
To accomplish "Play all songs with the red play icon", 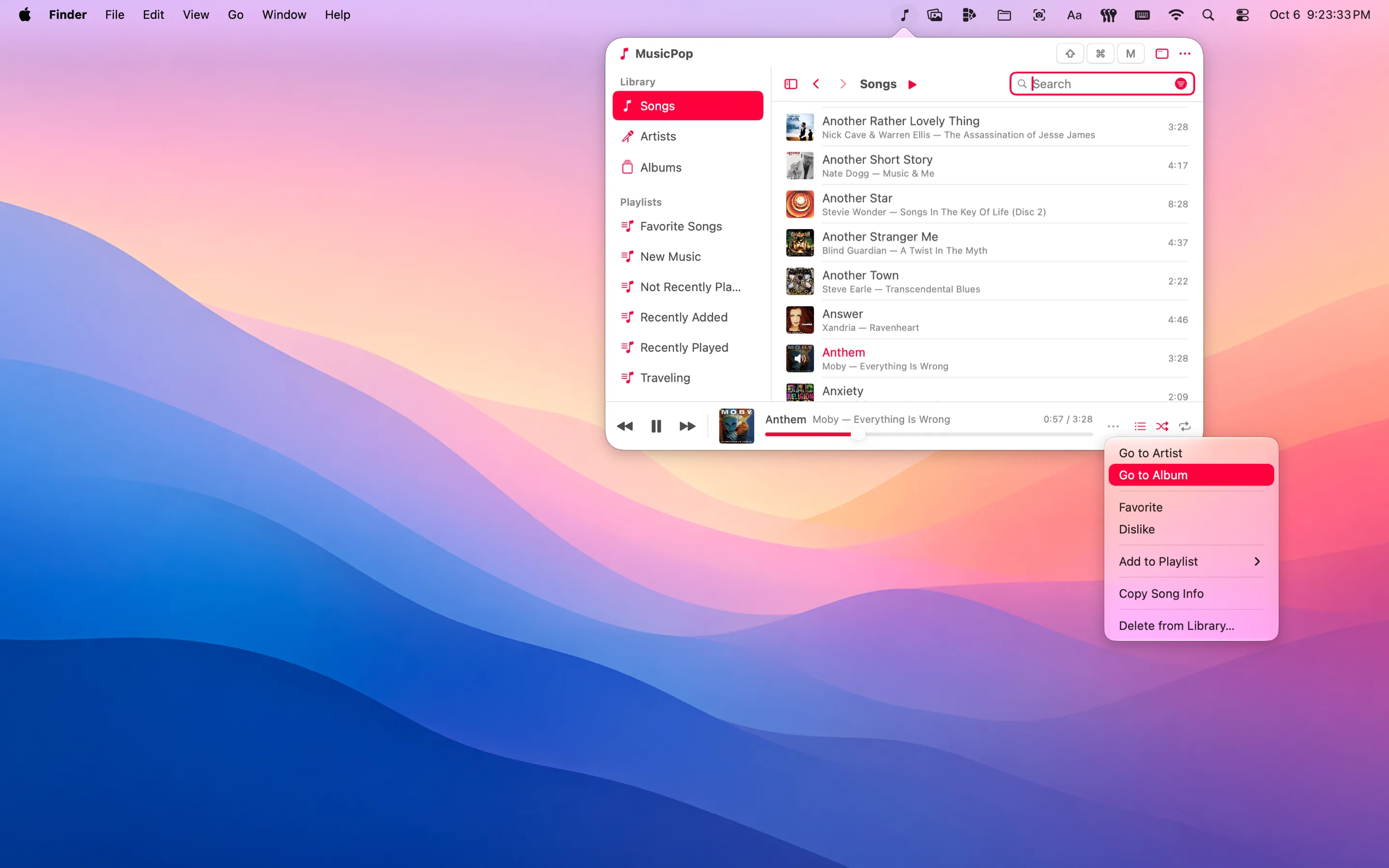I will (912, 84).
